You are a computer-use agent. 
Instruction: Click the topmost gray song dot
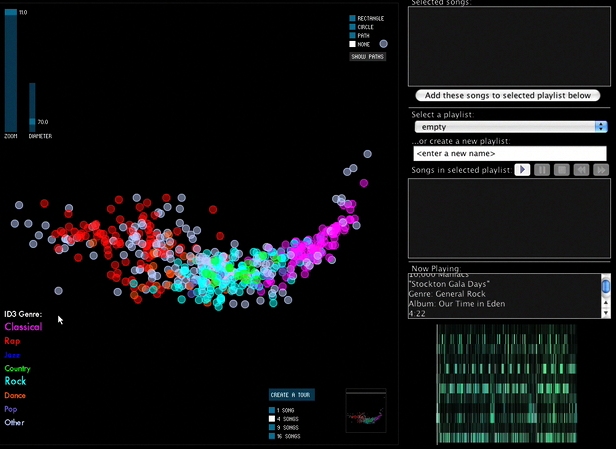pos(367,154)
